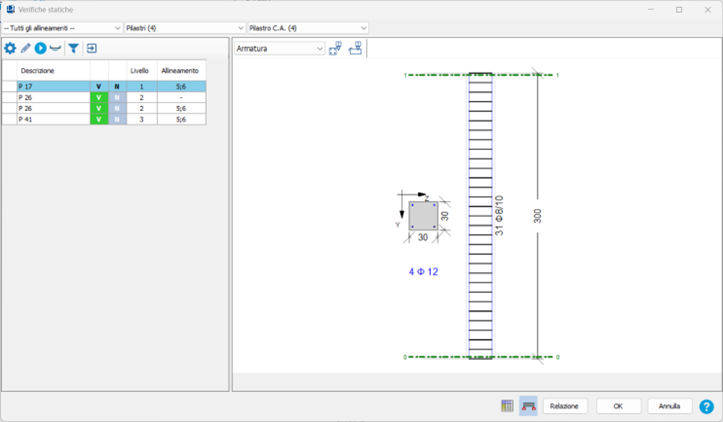Image resolution: width=723 pixels, height=422 pixels.
Task: Expand the Pilastri (4) dropdown
Action: point(185,28)
